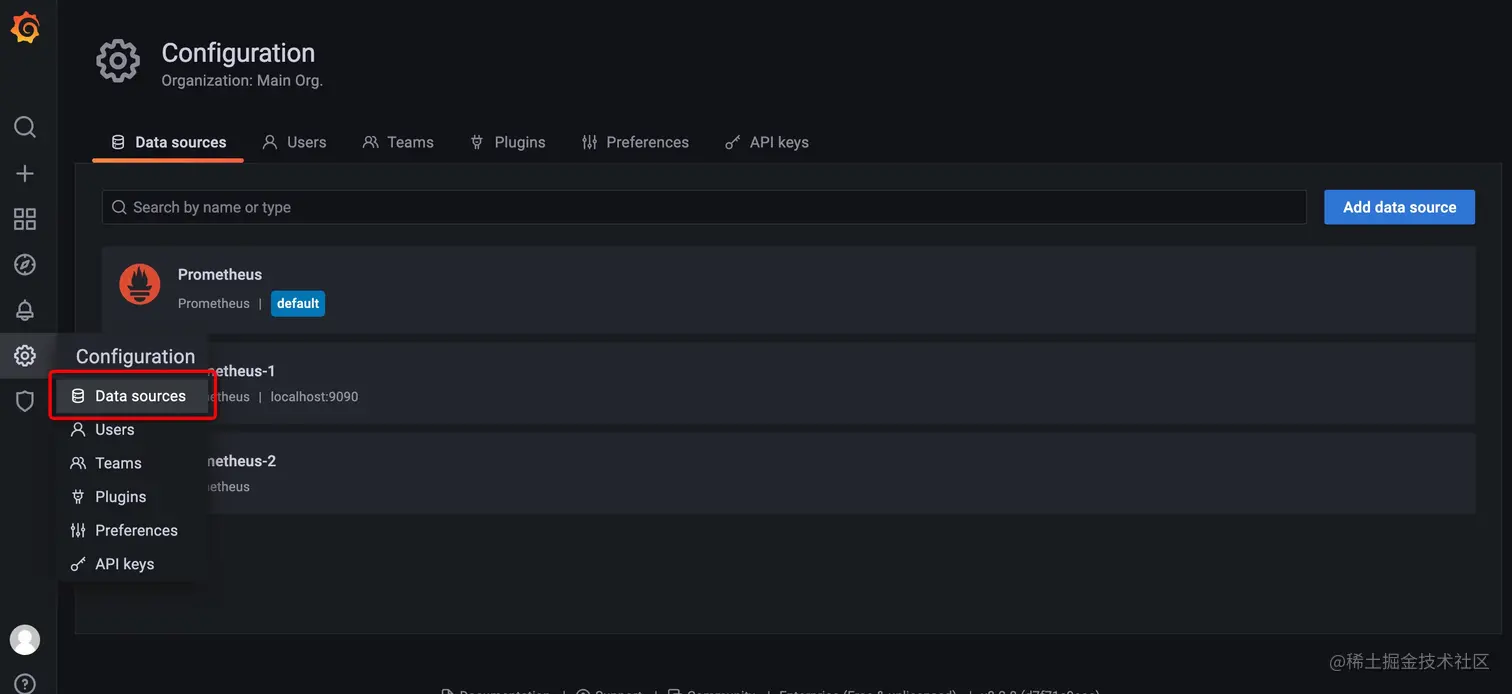The height and width of the screenshot is (694, 1512).
Task: Open the user profile avatar
Action: (x=25, y=640)
